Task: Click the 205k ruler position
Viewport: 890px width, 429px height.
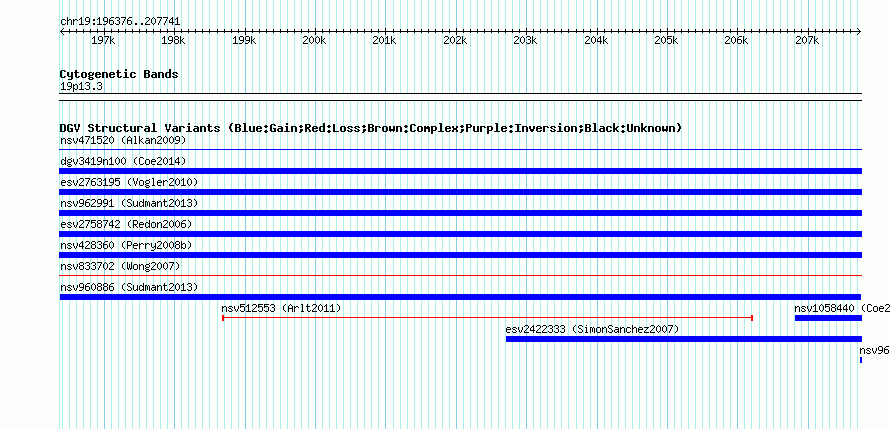Action: (666, 41)
